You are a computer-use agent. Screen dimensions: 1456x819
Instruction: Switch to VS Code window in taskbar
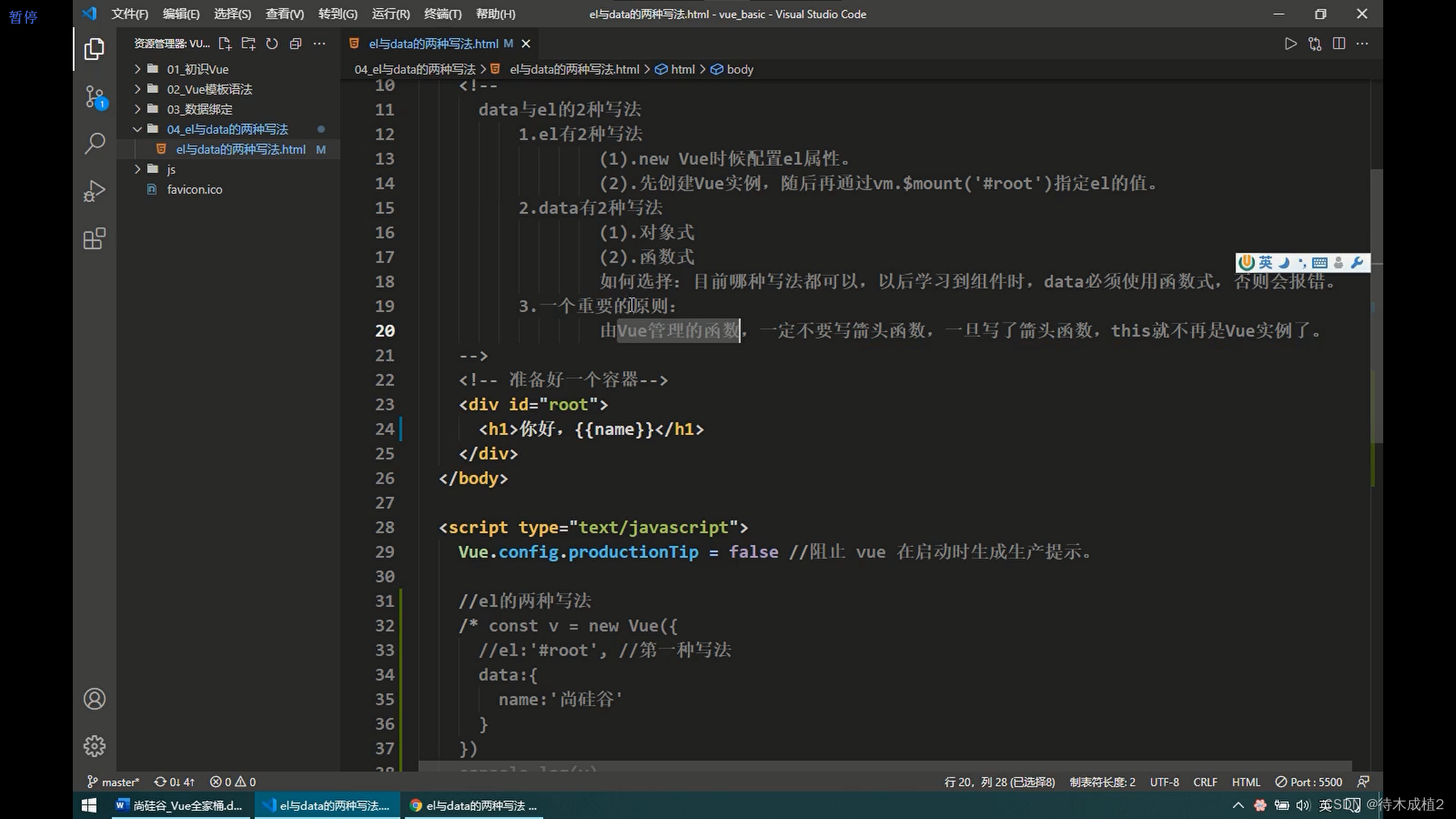327,805
